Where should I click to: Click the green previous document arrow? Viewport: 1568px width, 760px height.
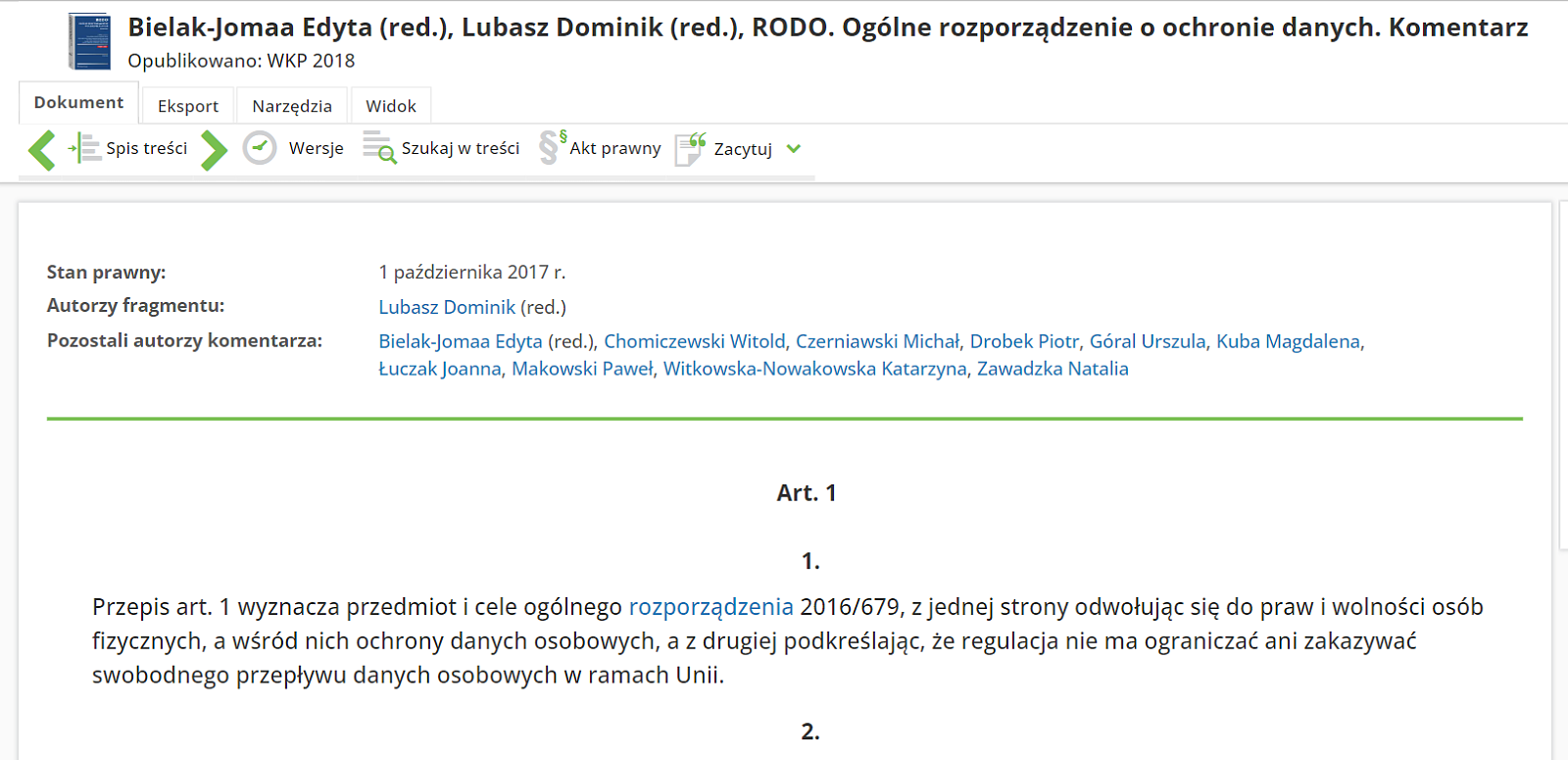point(41,150)
